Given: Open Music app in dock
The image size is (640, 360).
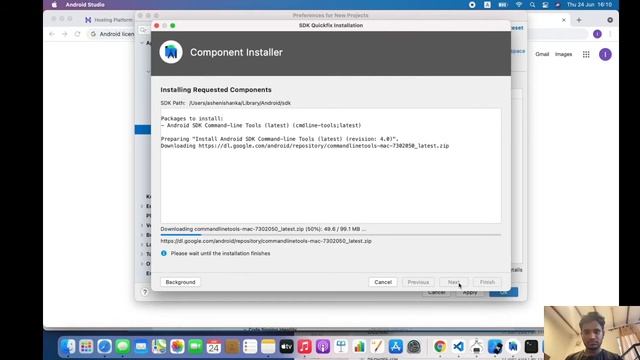Looking at the screenshot, I should 304,347.
